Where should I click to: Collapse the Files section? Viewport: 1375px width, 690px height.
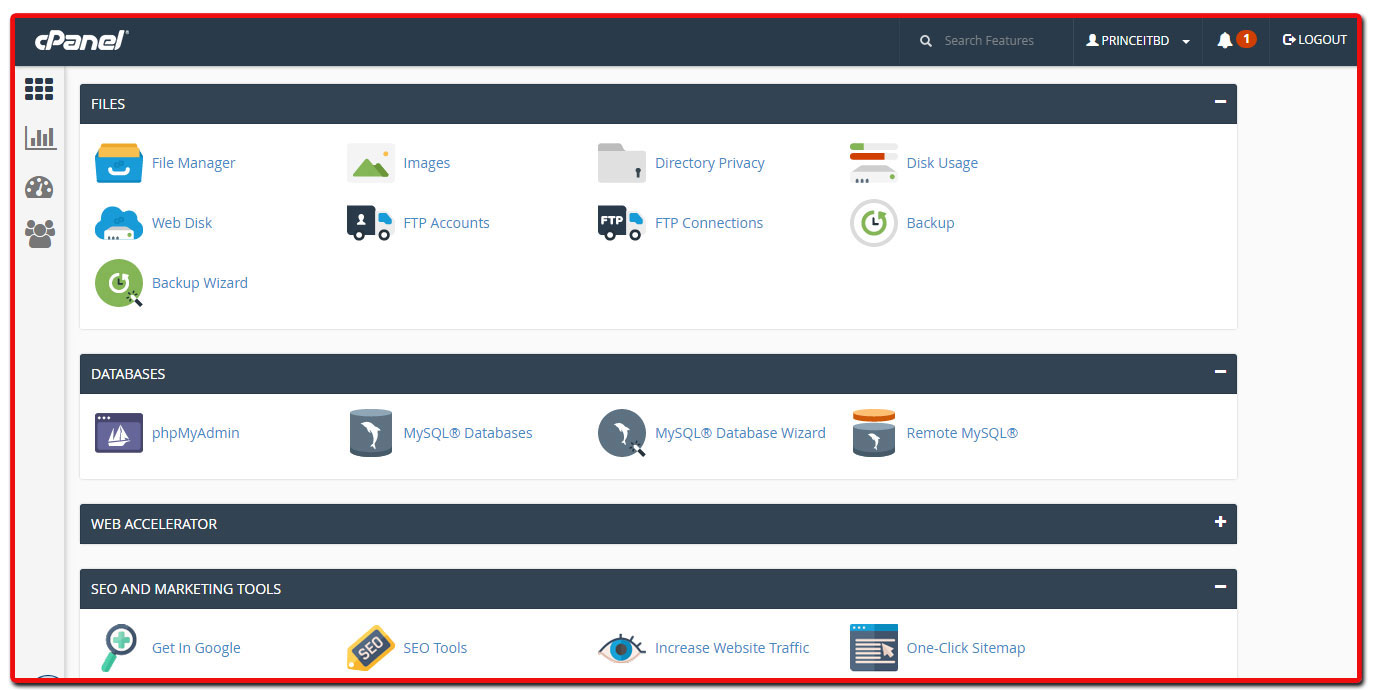coord(1220,102)
